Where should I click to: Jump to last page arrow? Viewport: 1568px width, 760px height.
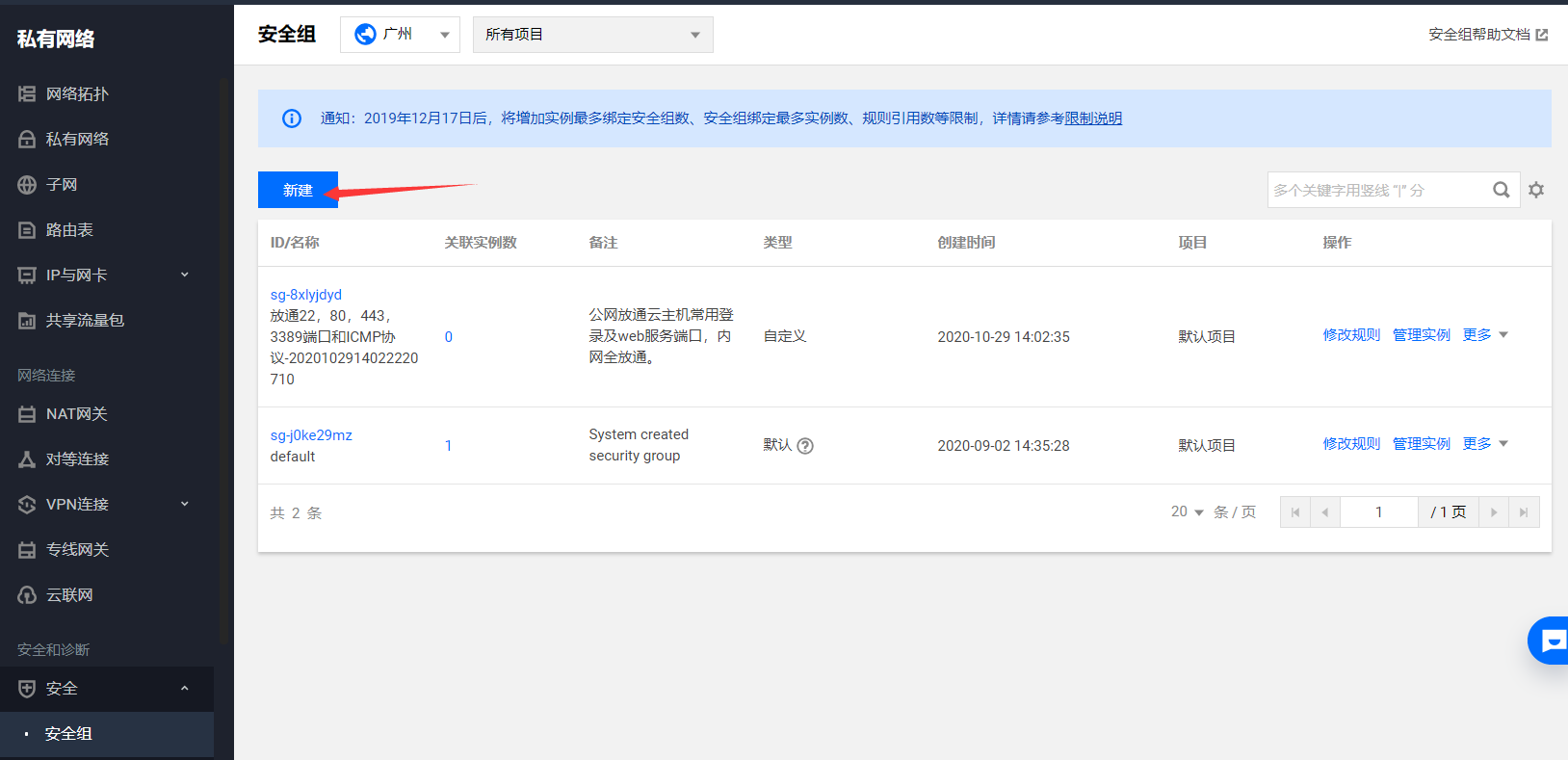click(x=1524, y=512)
